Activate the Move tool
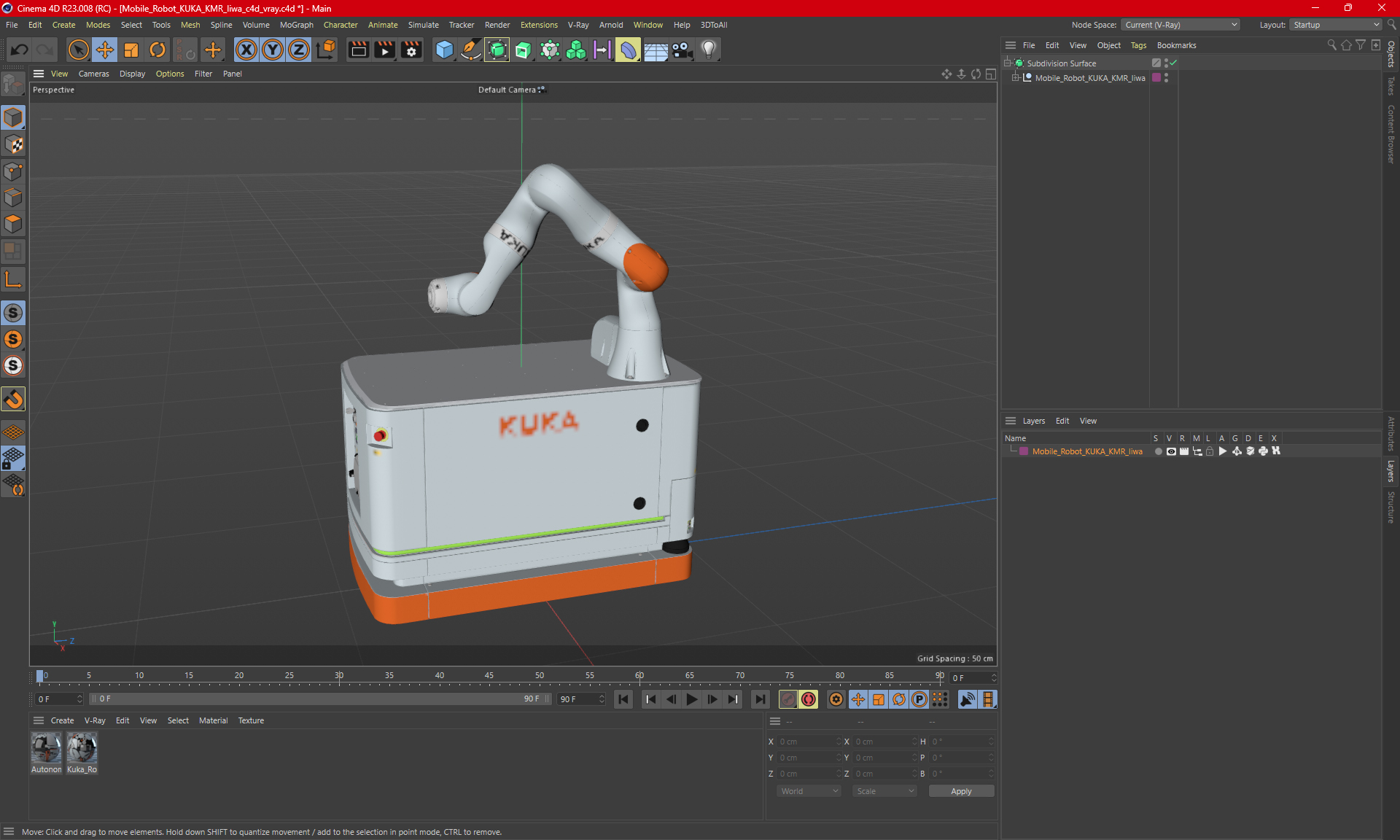 tap(105, 50)
